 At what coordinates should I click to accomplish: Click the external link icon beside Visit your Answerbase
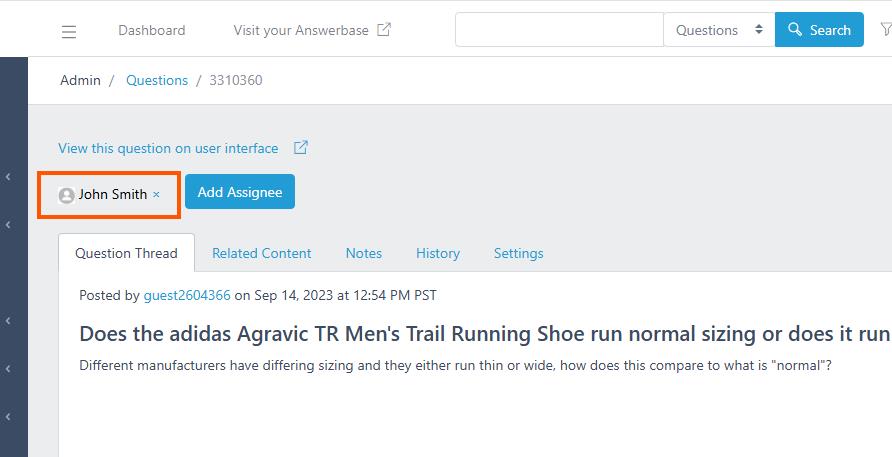385,30
